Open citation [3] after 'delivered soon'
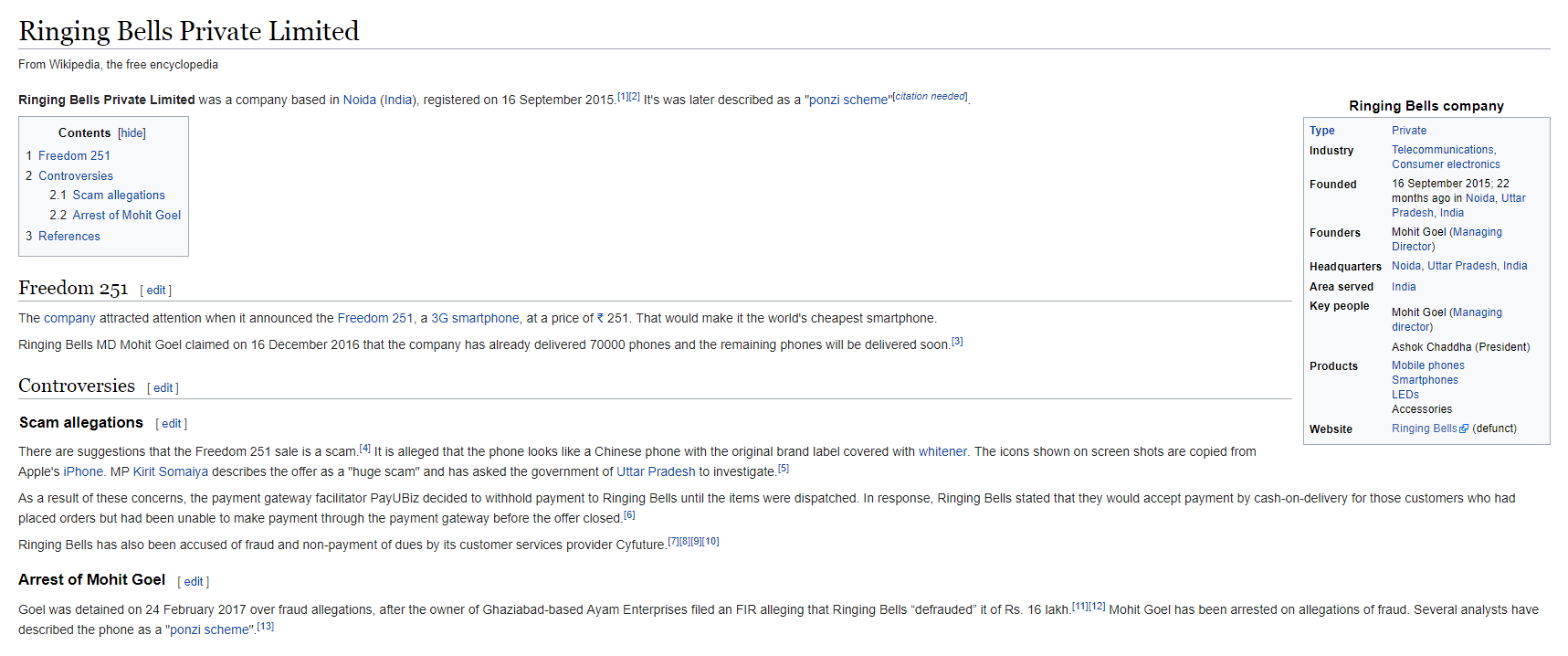 (x=957, y=342)
